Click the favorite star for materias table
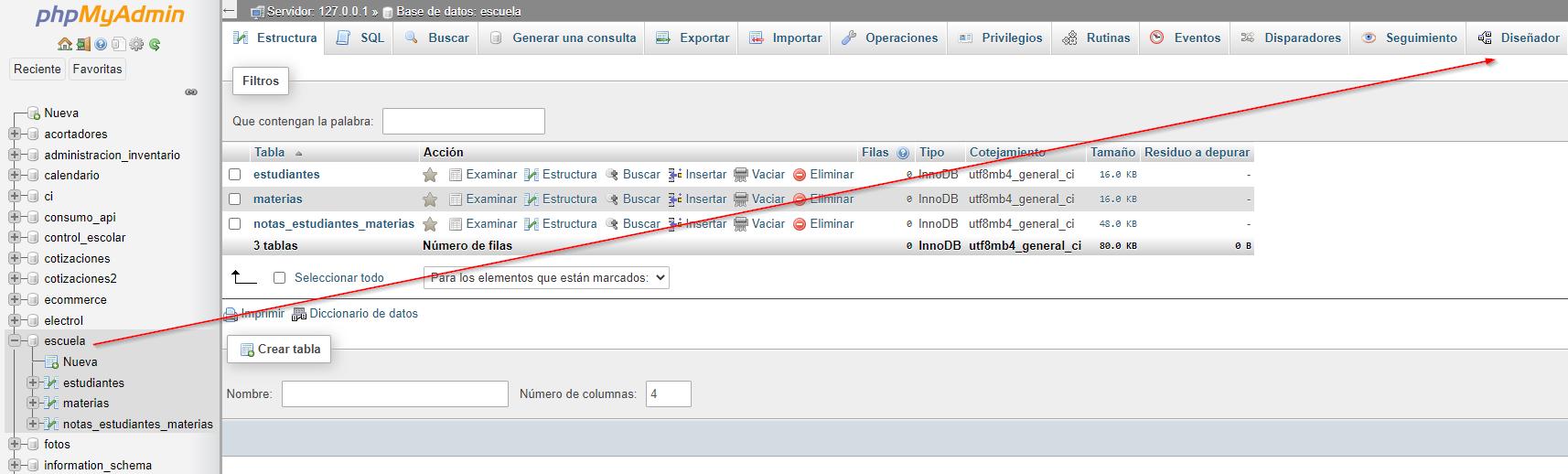Image resolution: width=1568 pixels, height=474 pixels. [x=430, y=199]
